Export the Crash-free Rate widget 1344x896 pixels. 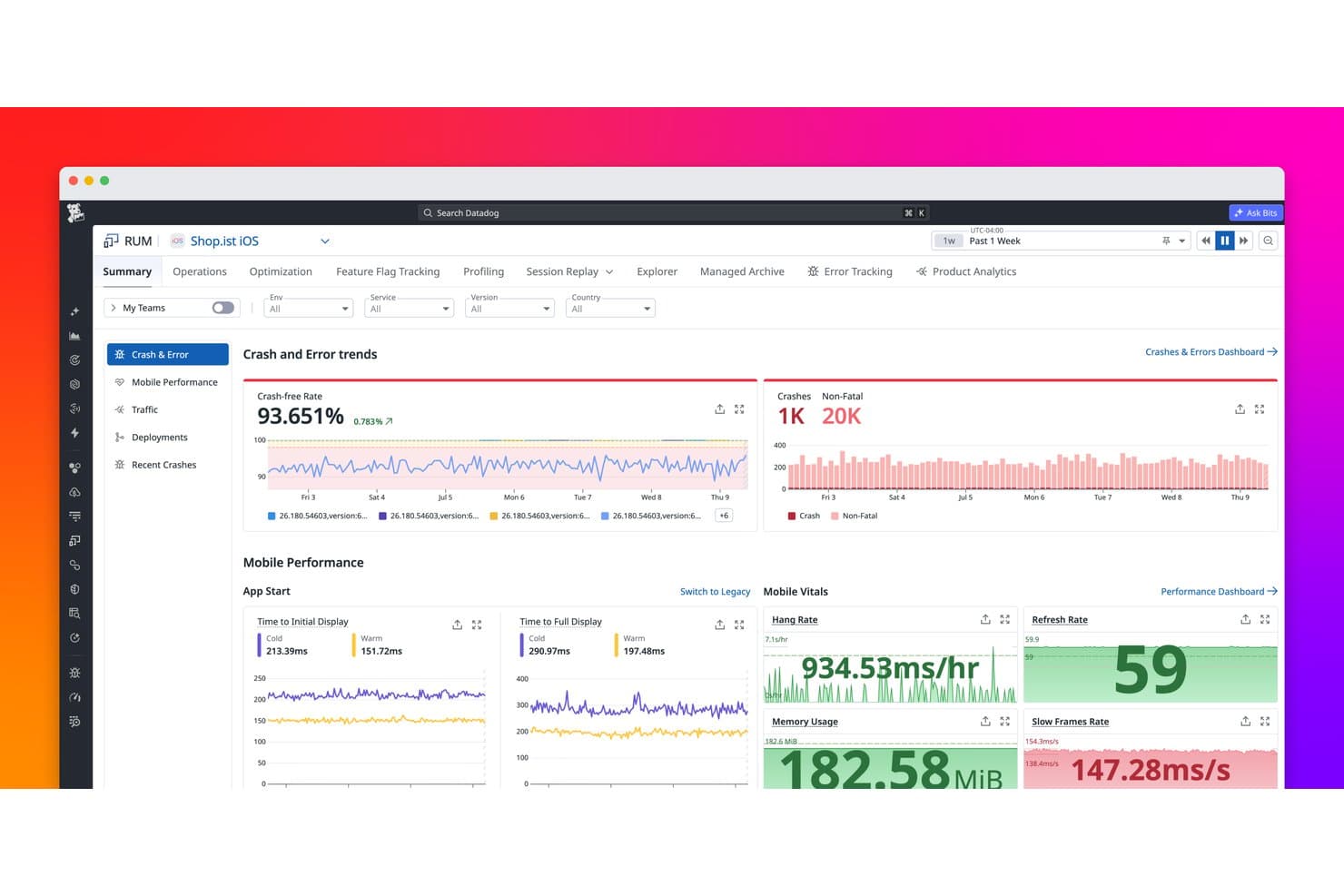pos(719,409)
